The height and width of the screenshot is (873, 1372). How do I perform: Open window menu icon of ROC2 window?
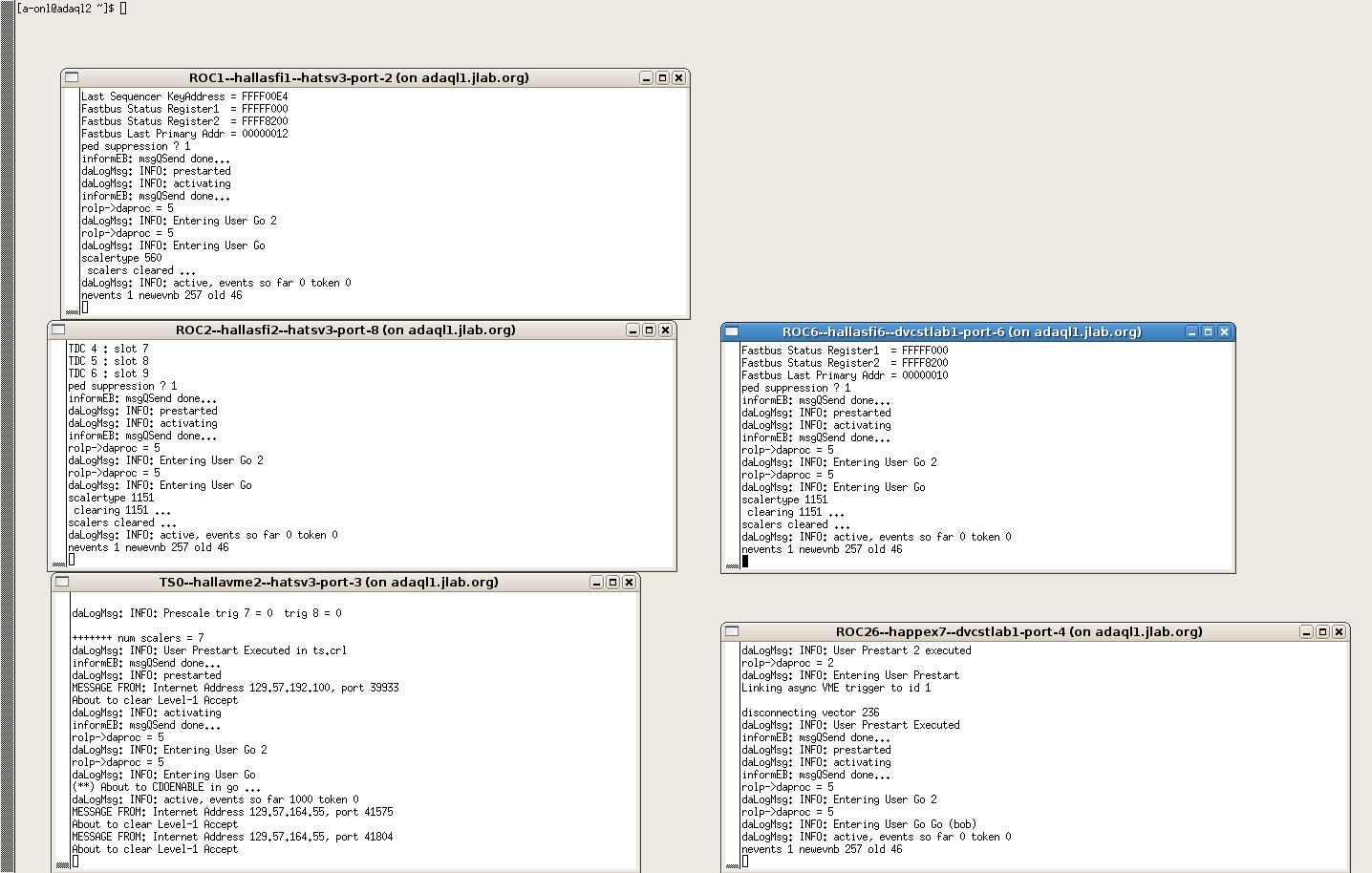click(58, 330)
